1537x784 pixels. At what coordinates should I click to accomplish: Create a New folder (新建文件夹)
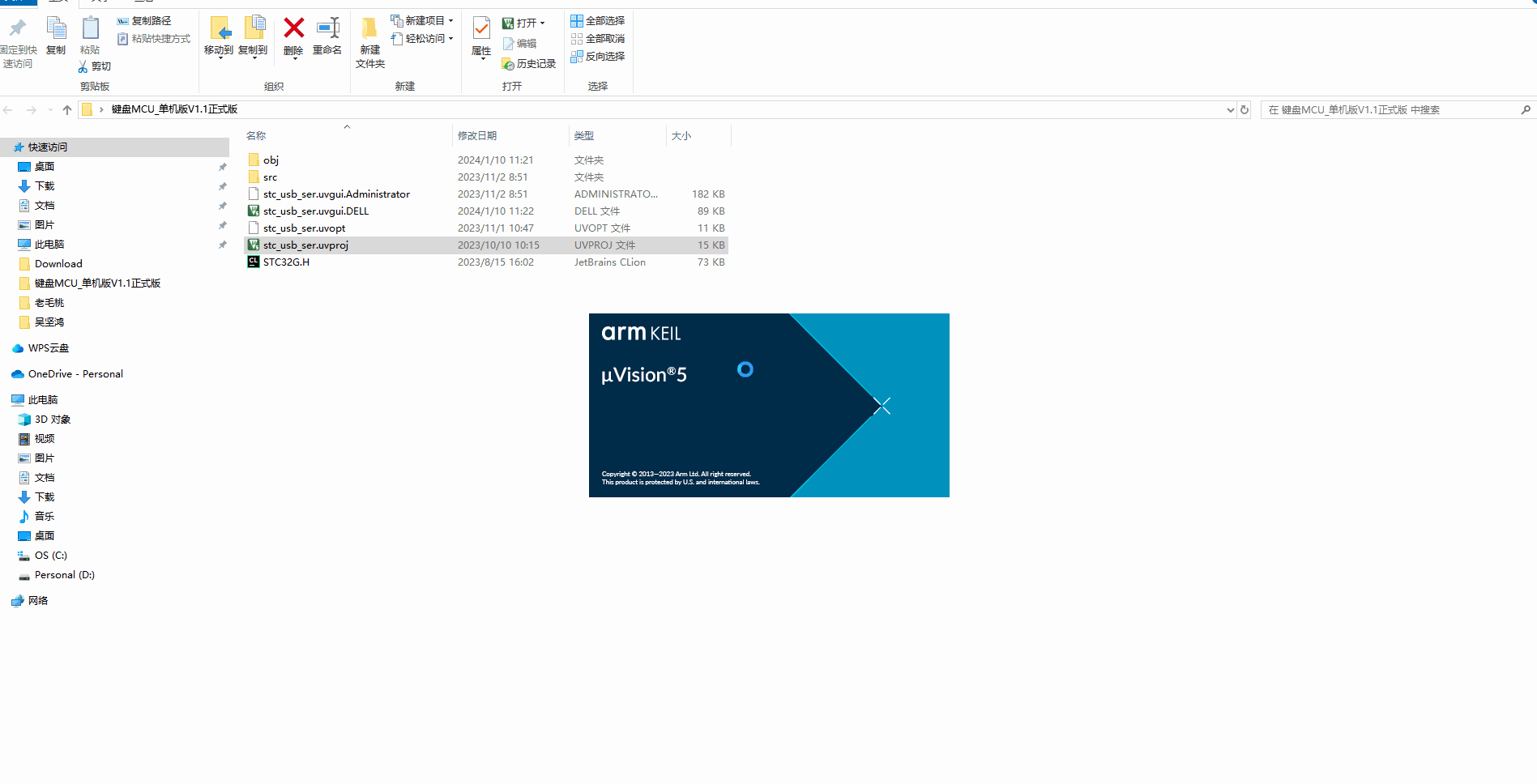click(x=370, y=42)
